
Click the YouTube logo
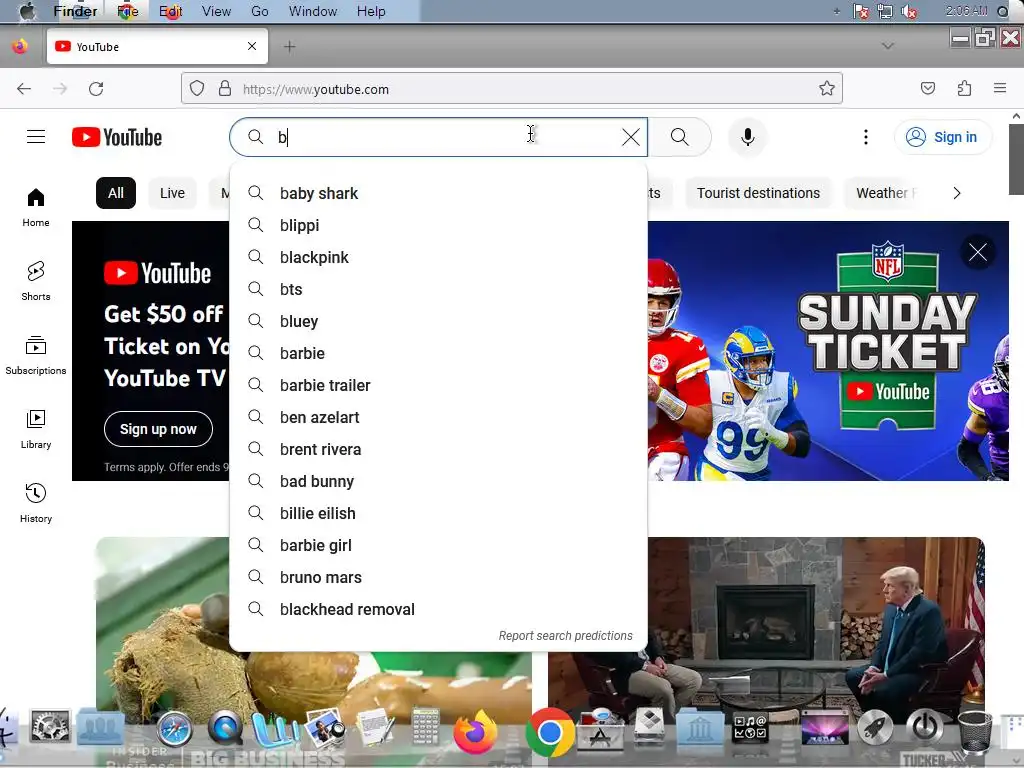coord(117,137)
